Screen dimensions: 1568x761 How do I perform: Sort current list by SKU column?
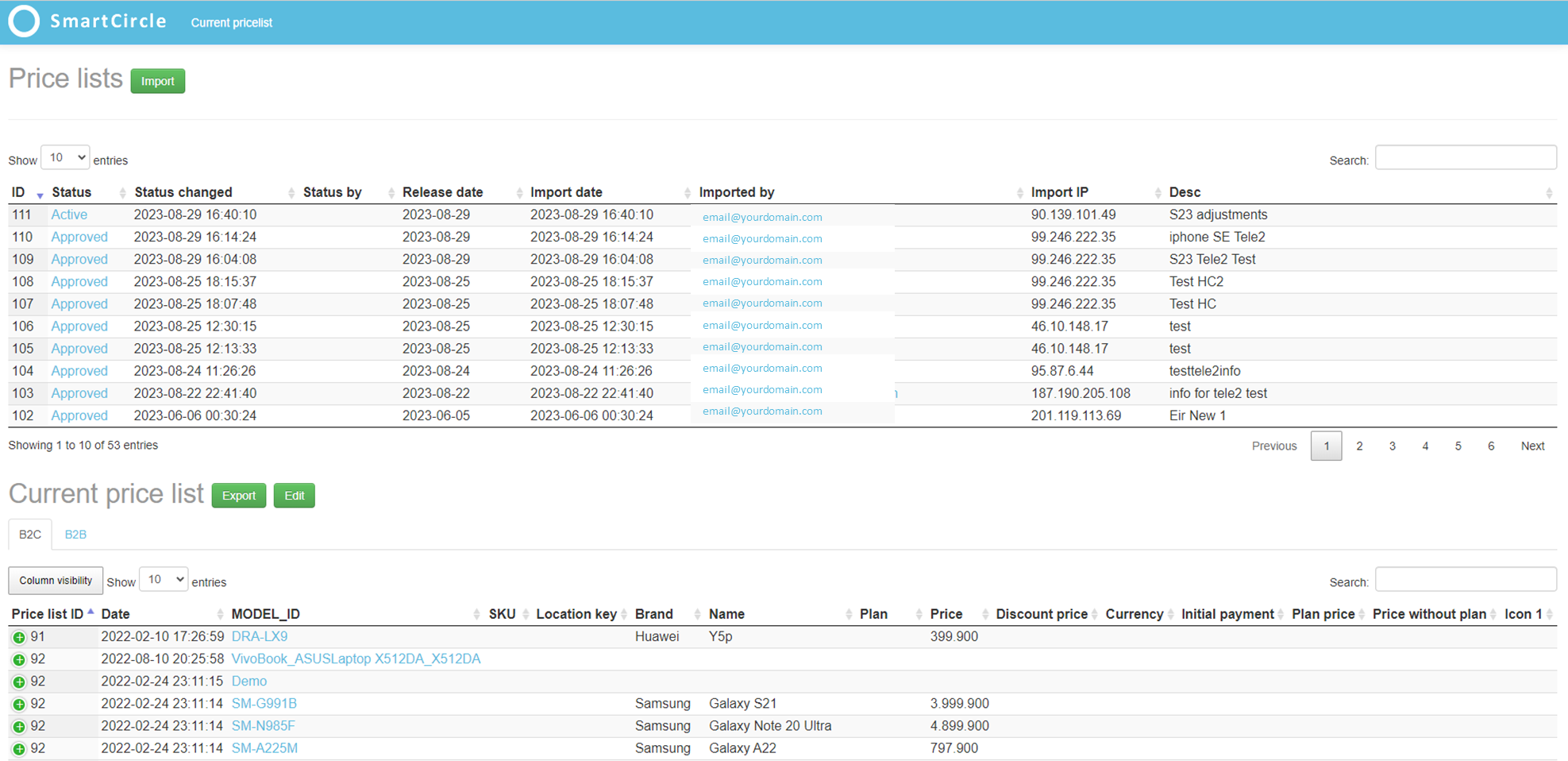[509, 614]
